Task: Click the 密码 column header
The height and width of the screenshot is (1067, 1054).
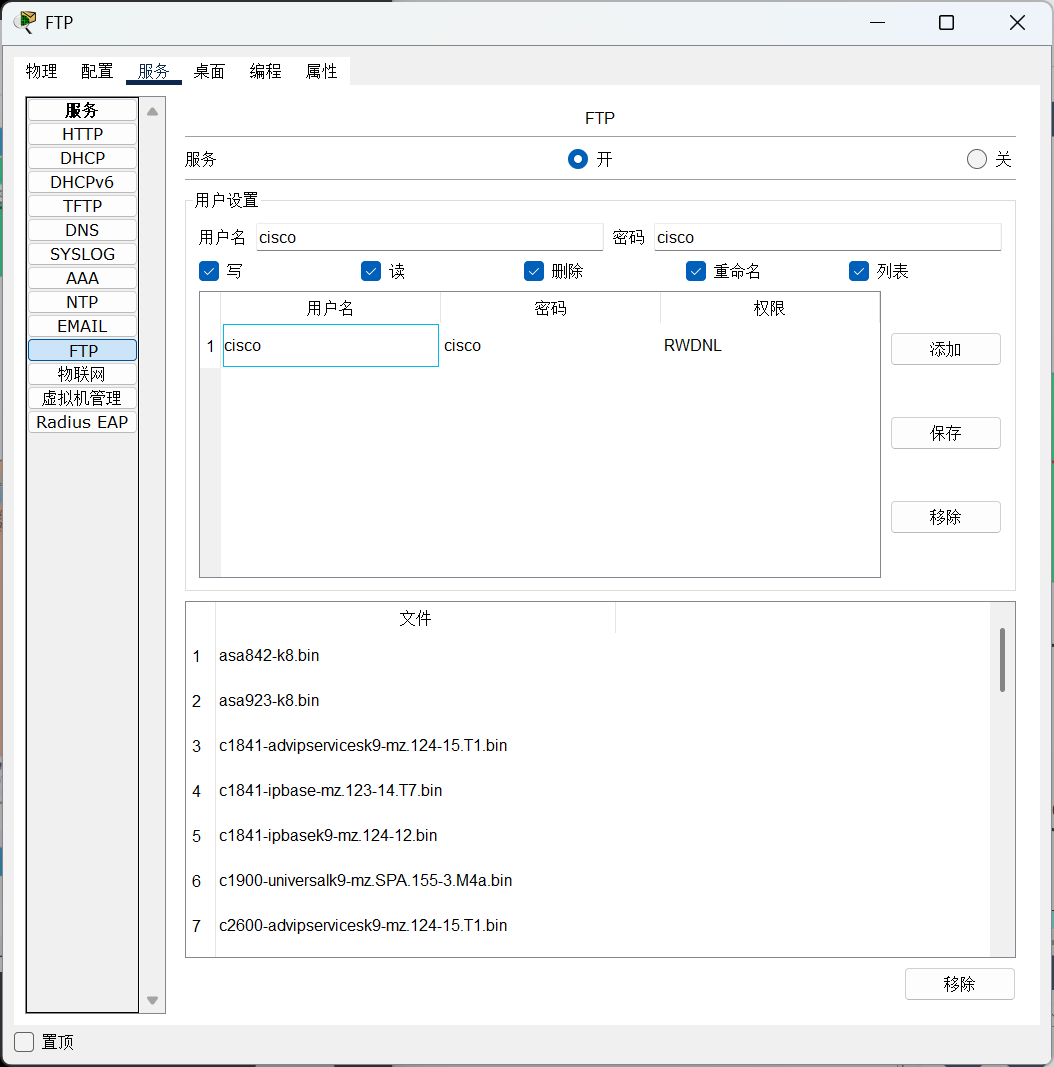Action: pos(550,308)
